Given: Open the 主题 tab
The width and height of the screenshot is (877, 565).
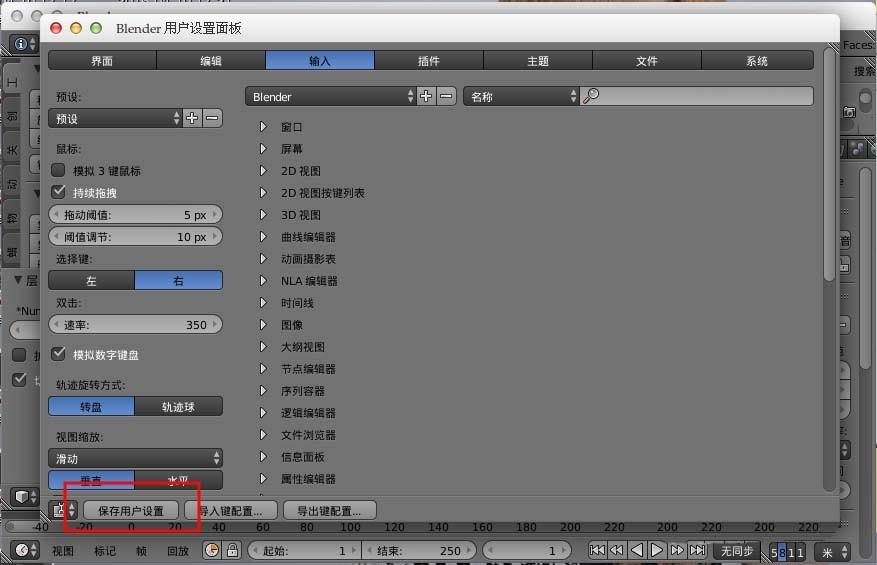Looking at the screenshot, I should (537, 60).
